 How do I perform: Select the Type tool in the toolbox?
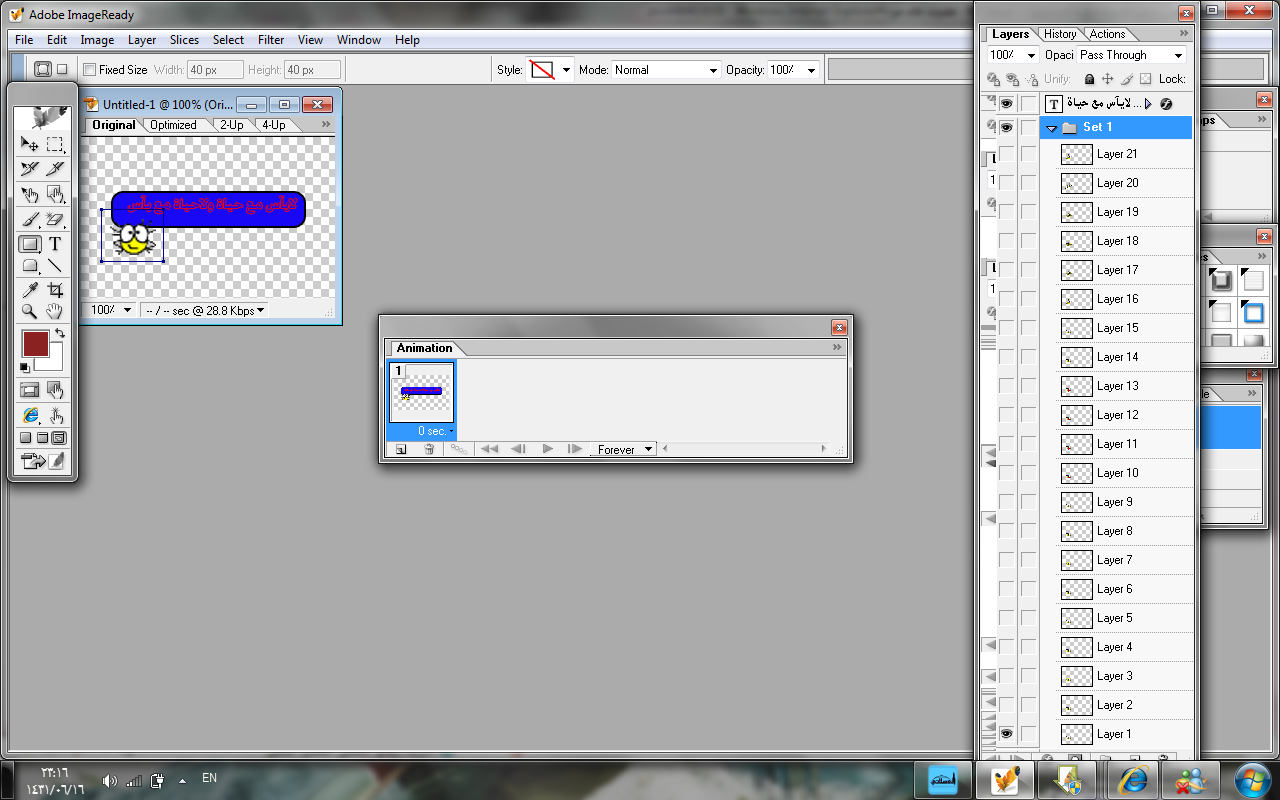point(55,243)
